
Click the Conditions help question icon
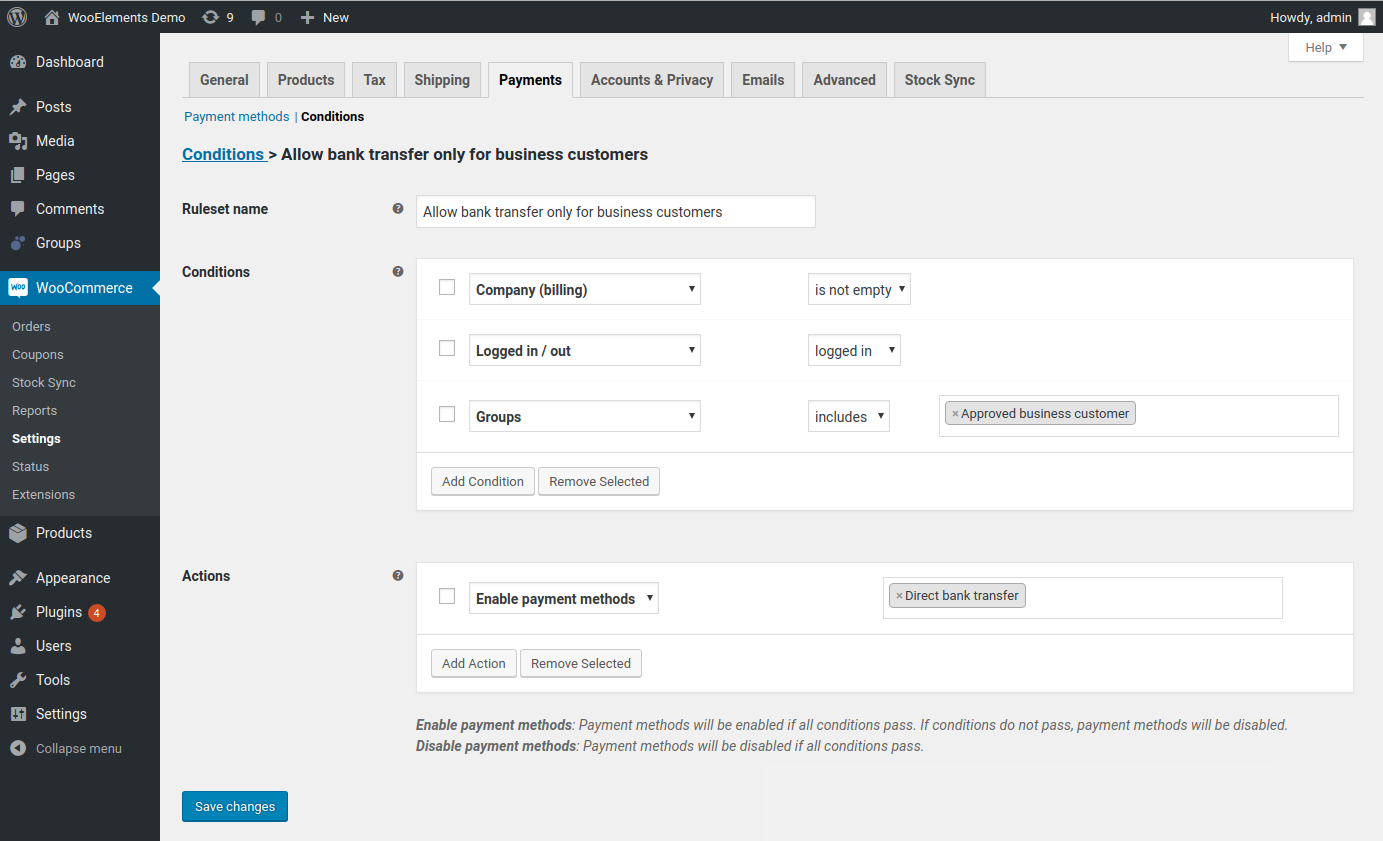tap(398, 272)
